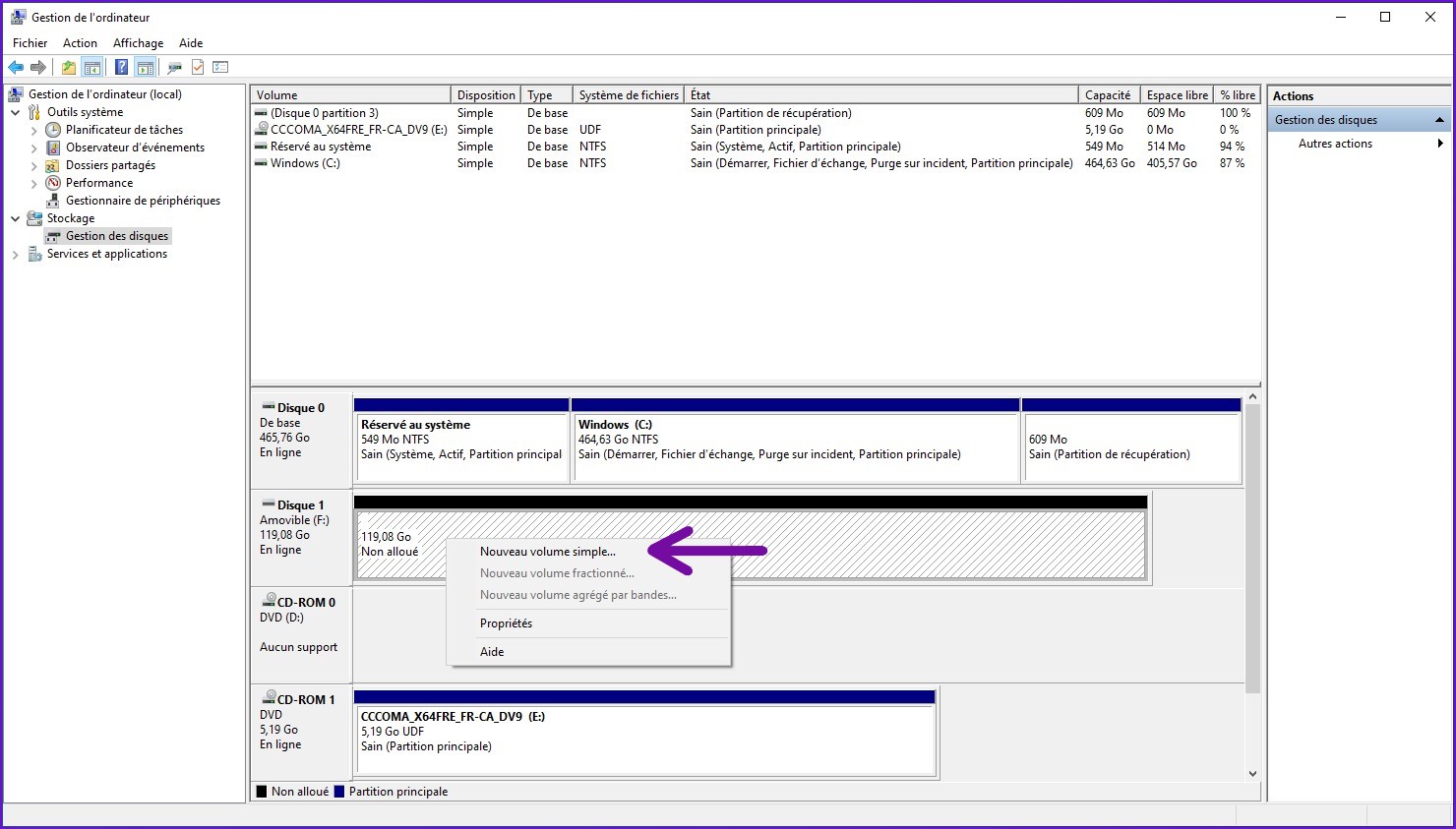
Task: Expand the Planificateur de tâches node
Action: click(34, 131)
